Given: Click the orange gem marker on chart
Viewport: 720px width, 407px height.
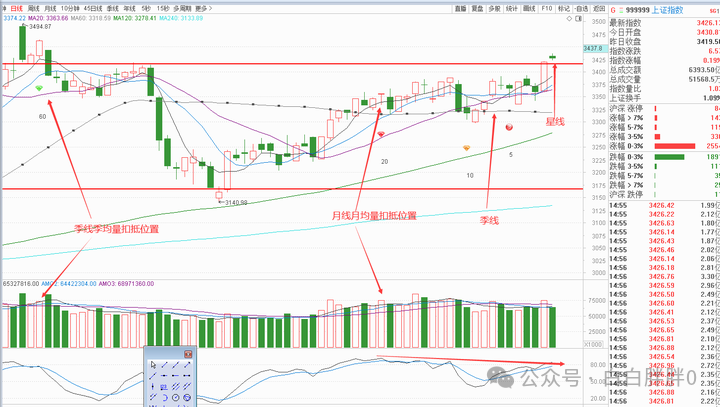Looking at the screenshot, I should pyautogui.click(x=466, y=148).
